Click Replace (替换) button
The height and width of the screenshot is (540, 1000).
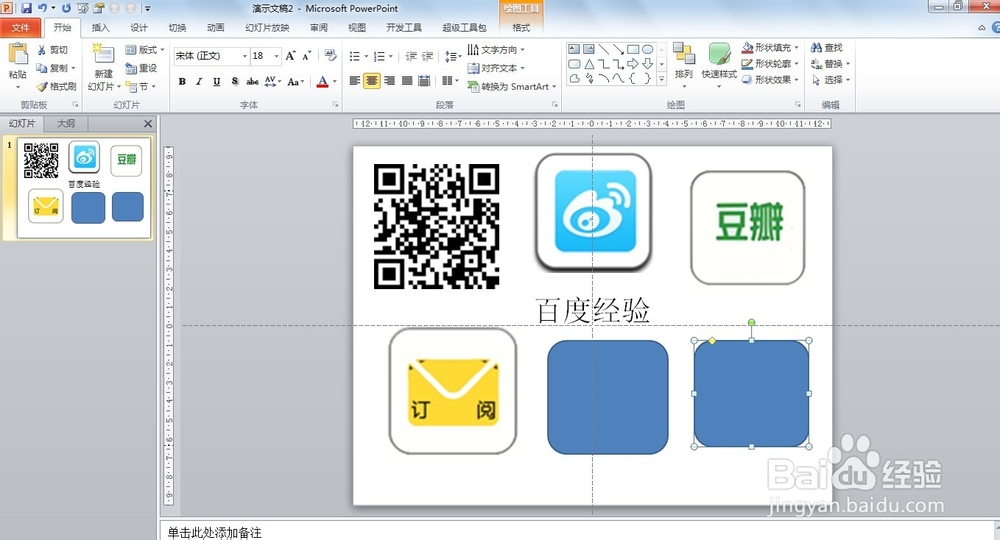pos(829,64)
